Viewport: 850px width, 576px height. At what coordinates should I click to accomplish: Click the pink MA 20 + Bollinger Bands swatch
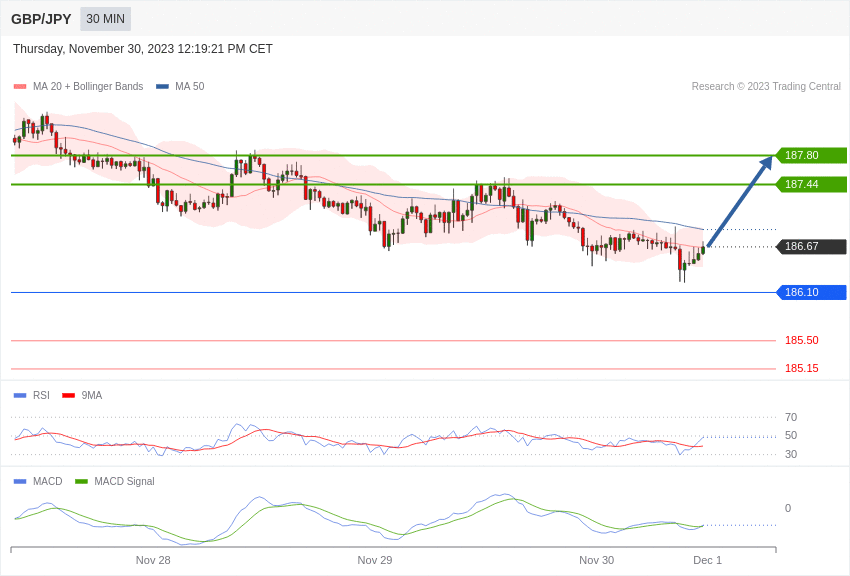[x=20, y=87]
